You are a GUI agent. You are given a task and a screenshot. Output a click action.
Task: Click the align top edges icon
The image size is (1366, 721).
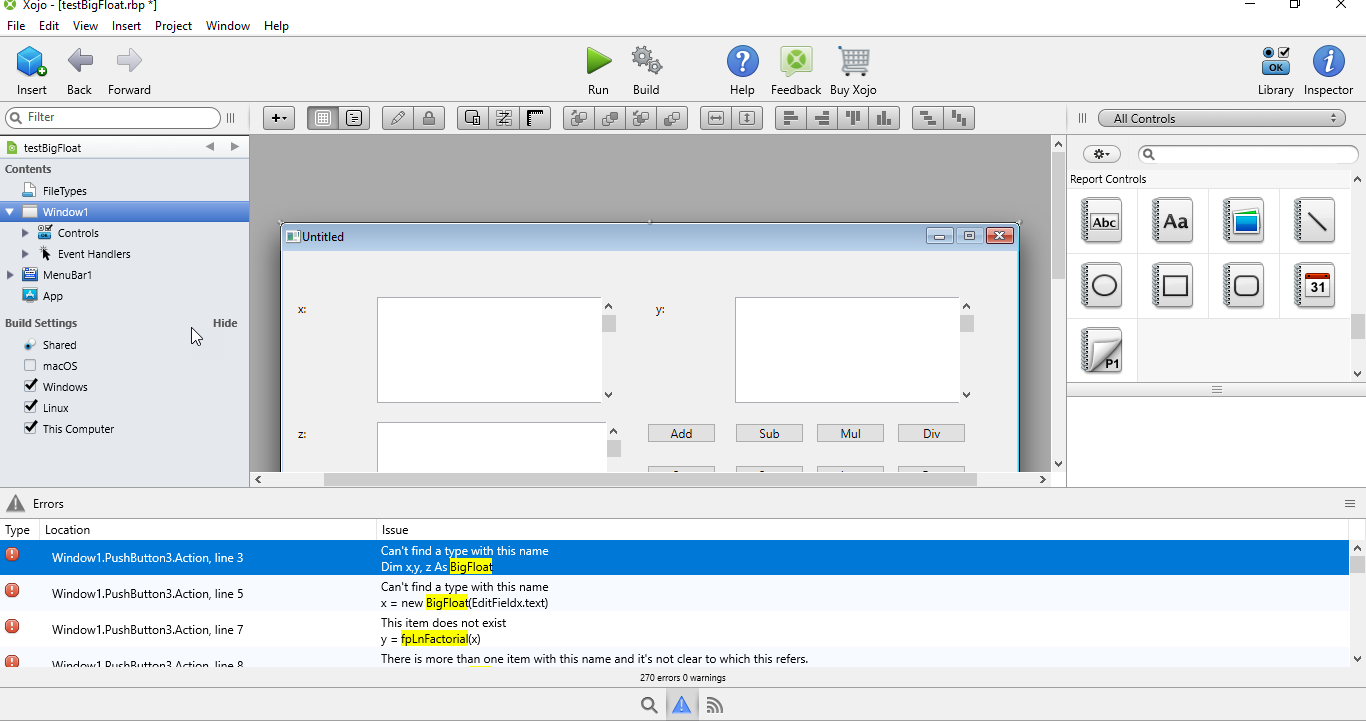853,118
